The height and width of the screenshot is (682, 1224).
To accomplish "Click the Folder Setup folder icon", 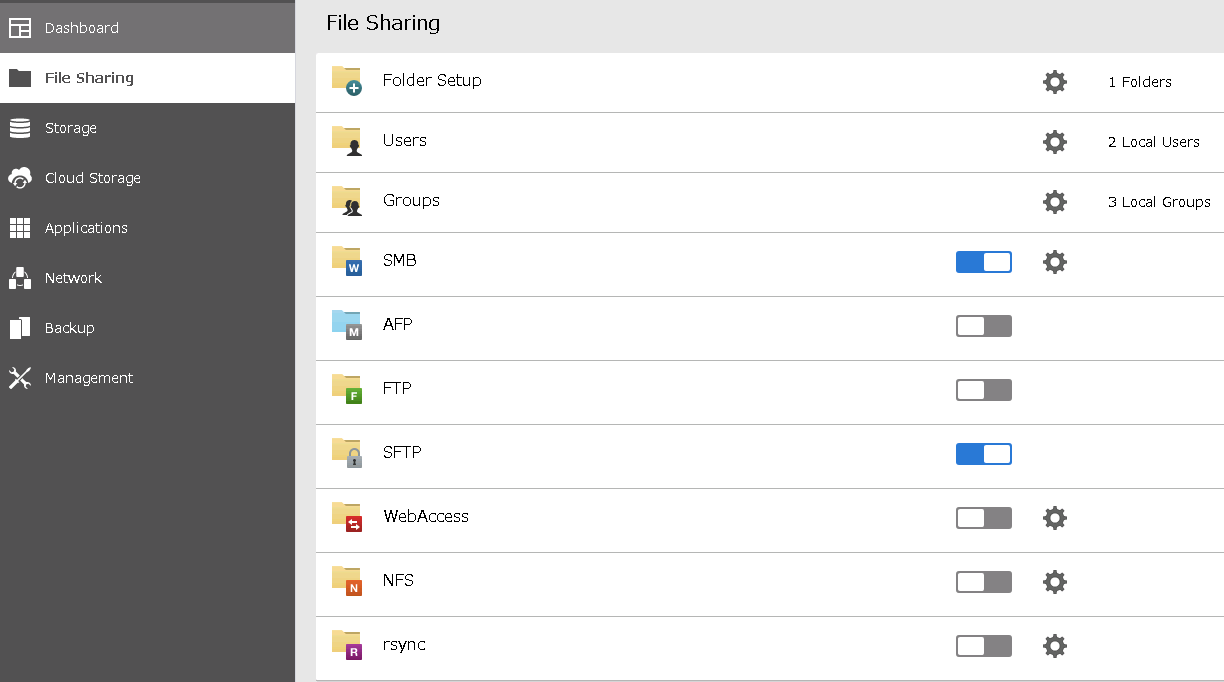I will pyautogui.click(x=347, y=81).
